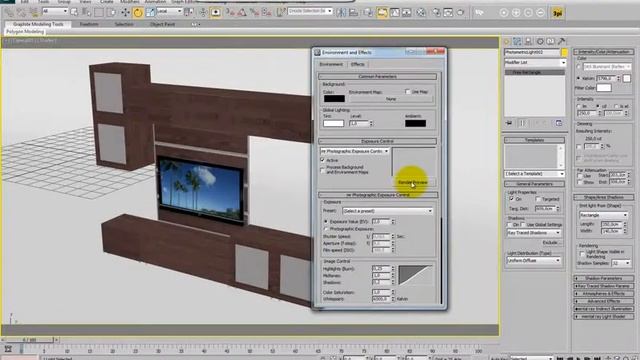Select the Rotate tool in main toolbar
640x360 pixels.
pyautogui.click(x=138, y=13)
